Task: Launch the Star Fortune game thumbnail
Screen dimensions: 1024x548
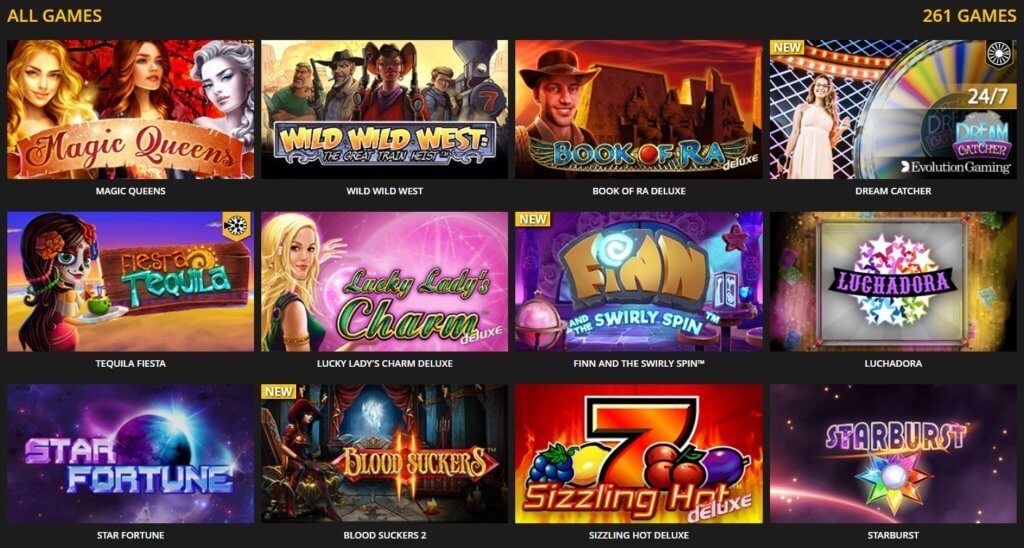Action: click(x=131, y=454)
